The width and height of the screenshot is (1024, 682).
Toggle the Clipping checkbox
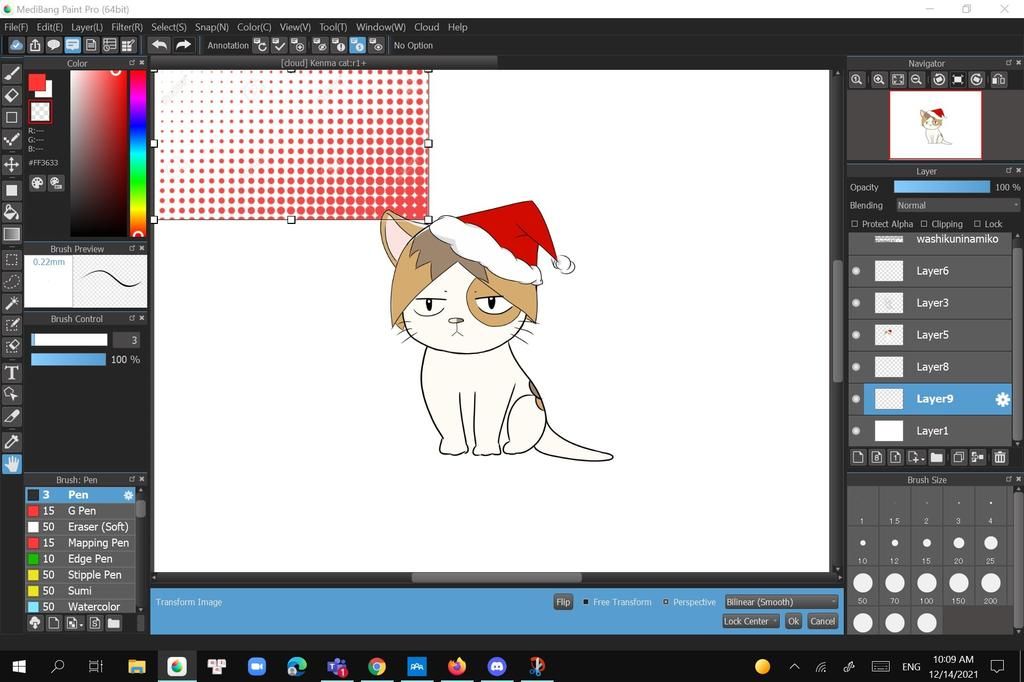click(x=923, y=224)
